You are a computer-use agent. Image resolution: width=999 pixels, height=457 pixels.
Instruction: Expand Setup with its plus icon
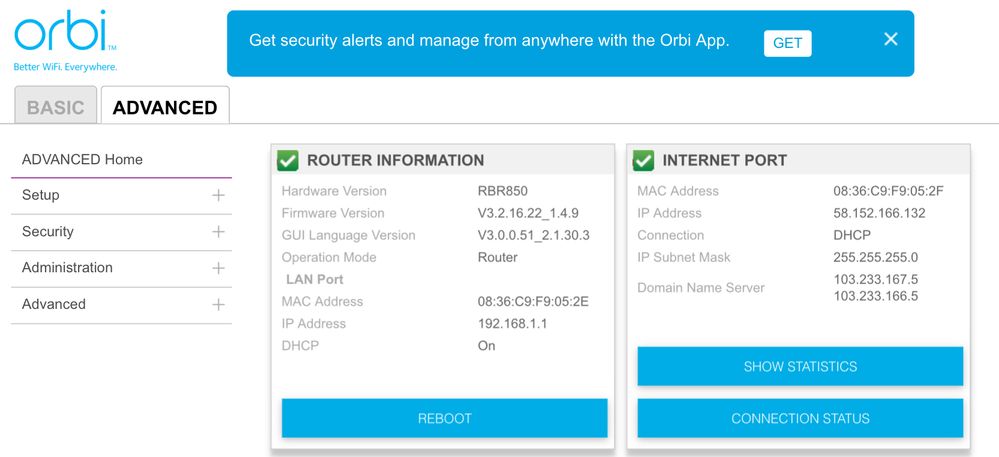click(219, 196)
